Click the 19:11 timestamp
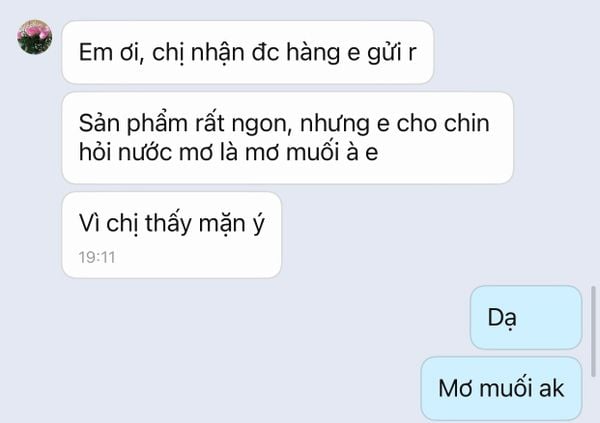This screenshot has height=423, width=600. [97, 257]
